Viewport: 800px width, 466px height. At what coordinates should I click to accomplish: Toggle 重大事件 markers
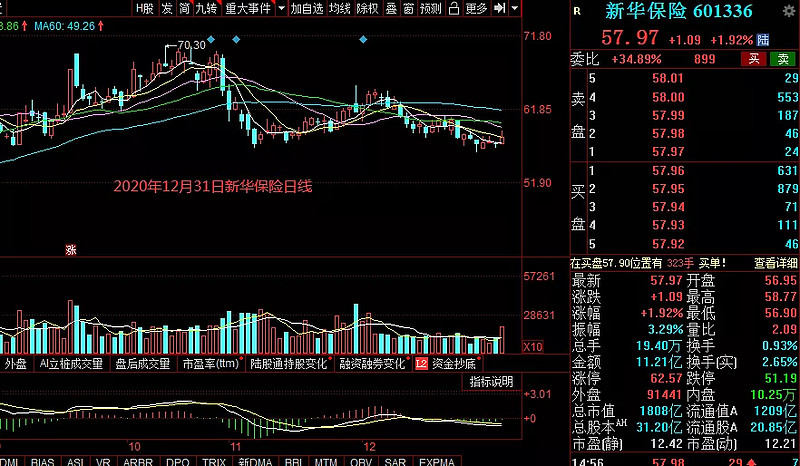[x=248, y=8]
